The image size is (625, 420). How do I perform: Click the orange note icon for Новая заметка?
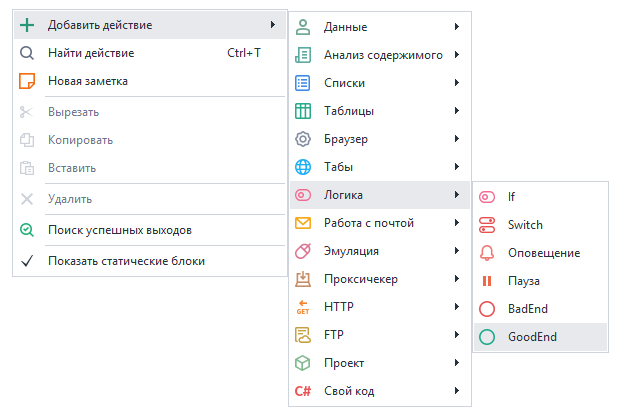(27, 81)
